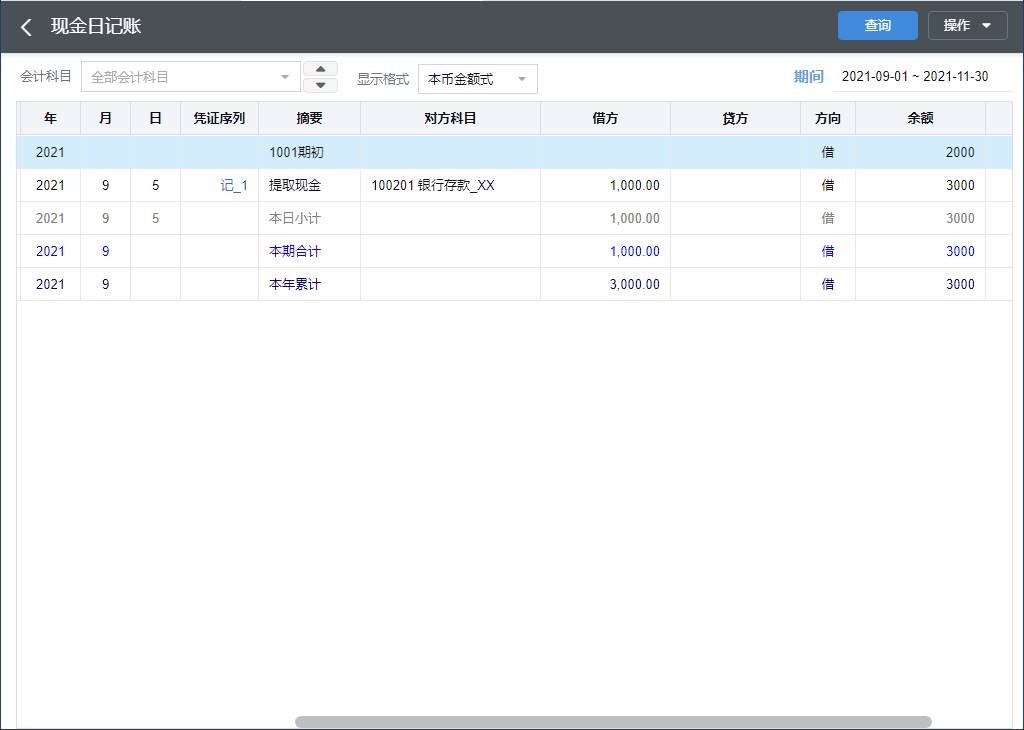Click the 凭证序列 column header

point(219,118)
